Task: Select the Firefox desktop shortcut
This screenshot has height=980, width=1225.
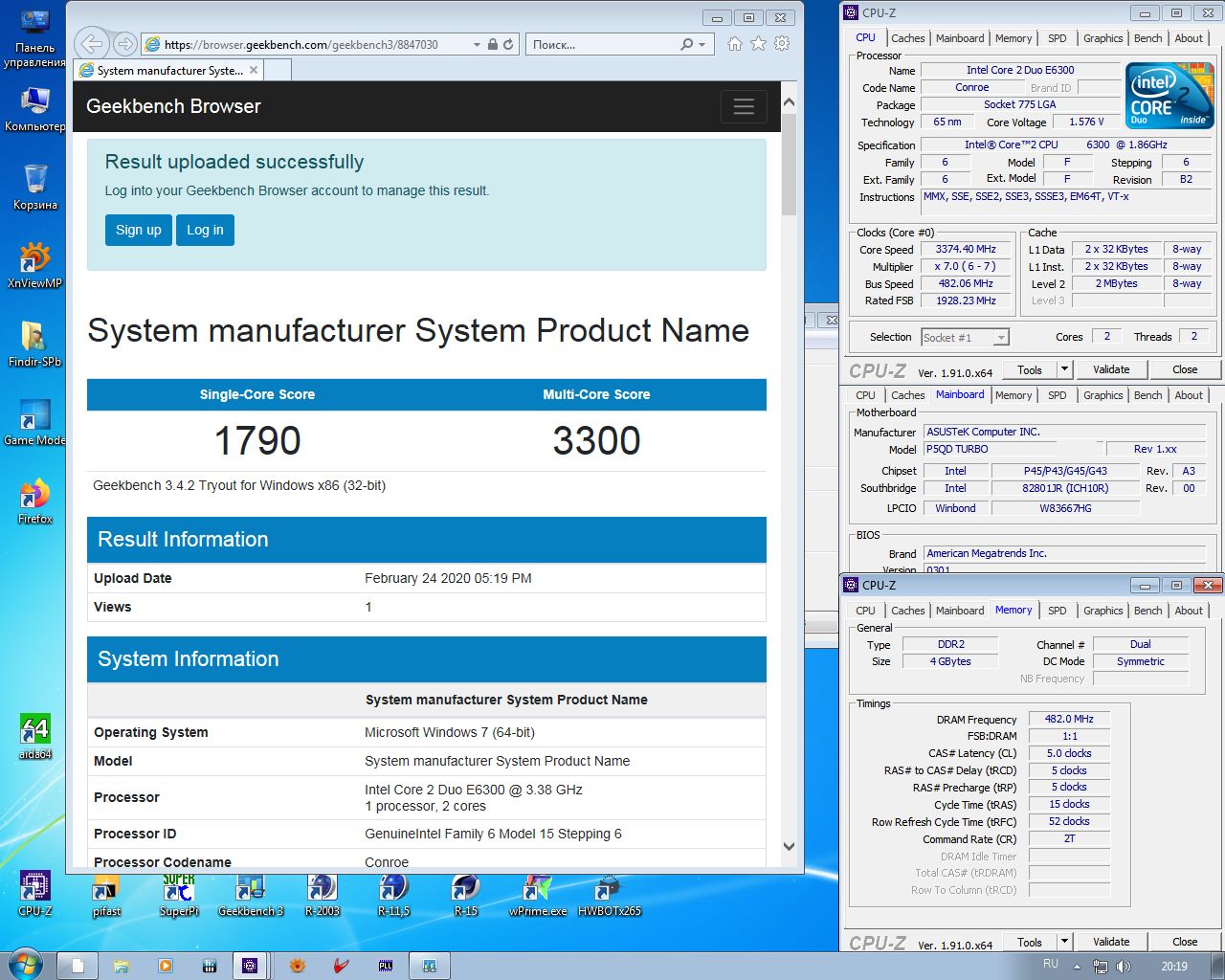Action: [35, 501]
